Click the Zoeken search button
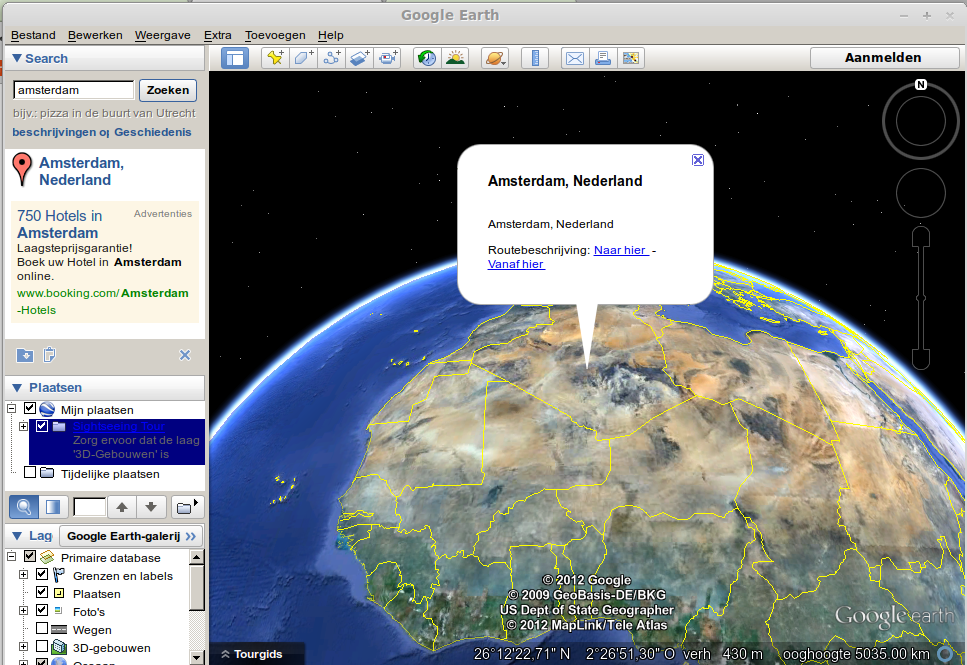The width and height of the screenshot is (967, 665). point(168,90)
